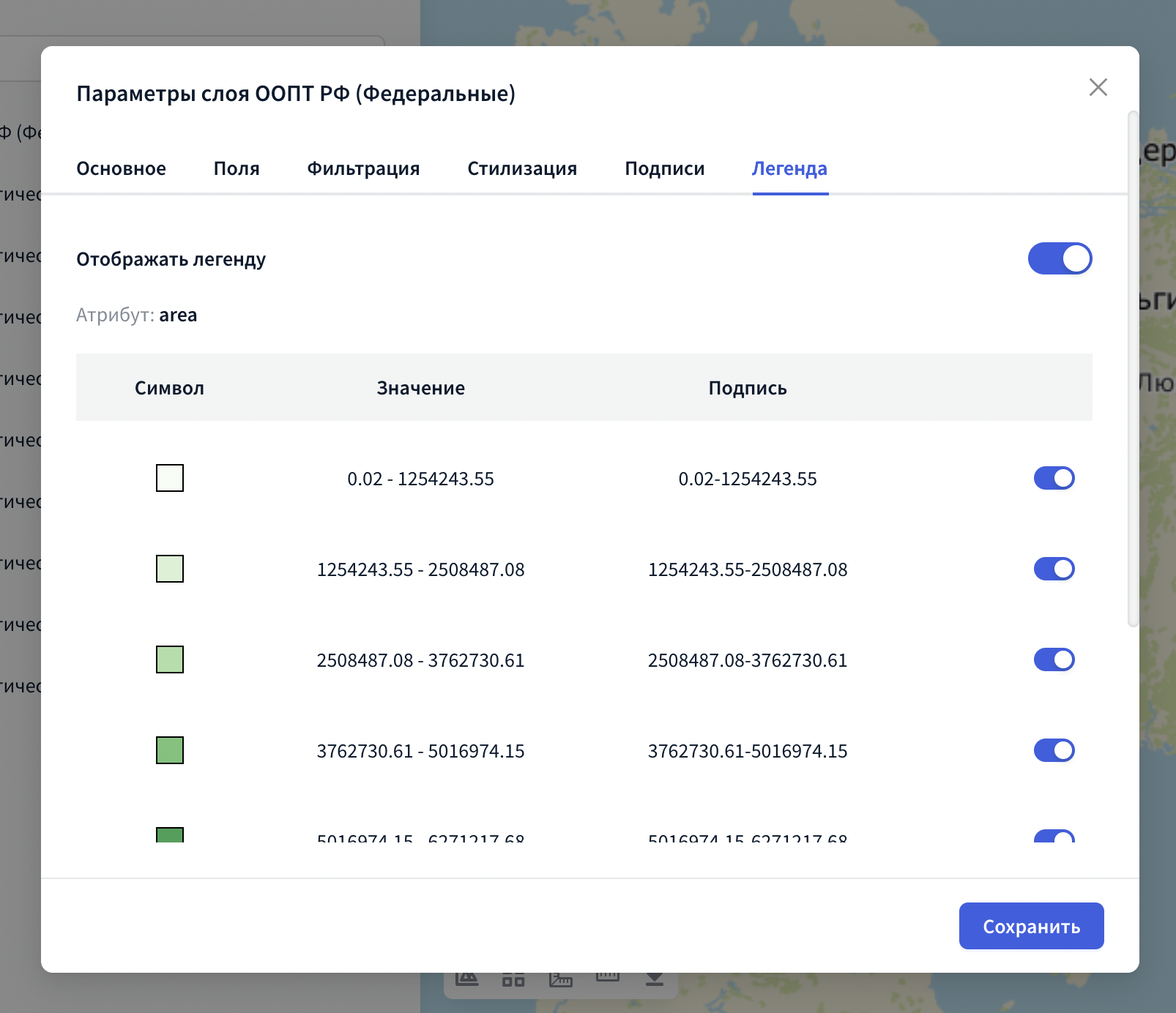Toggle the 3762730.61 - 5016974.15 row visibility
This screenshot has height=1013, width=1176.
click(1054, 751)
